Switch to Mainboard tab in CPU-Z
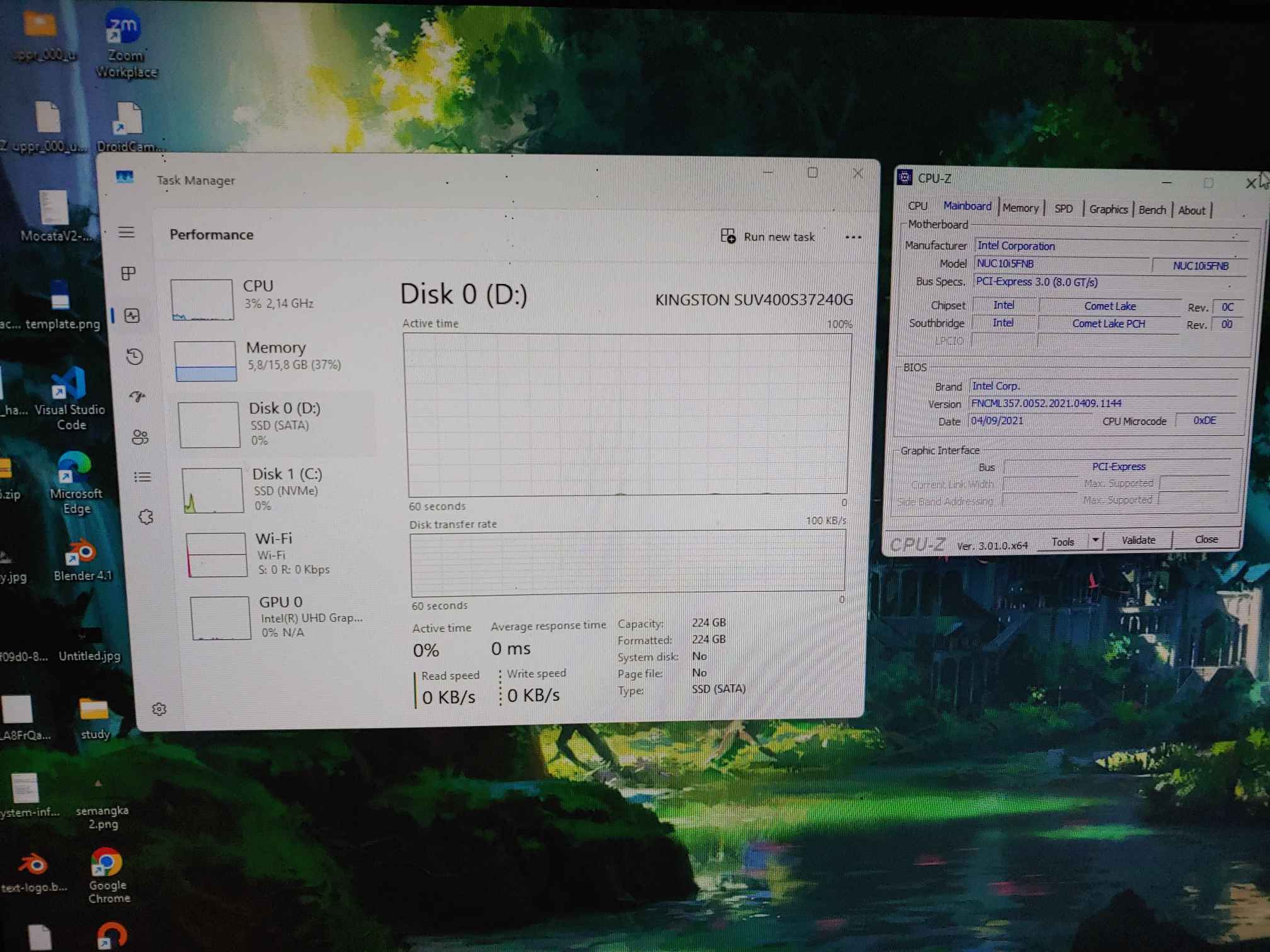This screenshot has height=952, width=1270. tap(967, 206)
